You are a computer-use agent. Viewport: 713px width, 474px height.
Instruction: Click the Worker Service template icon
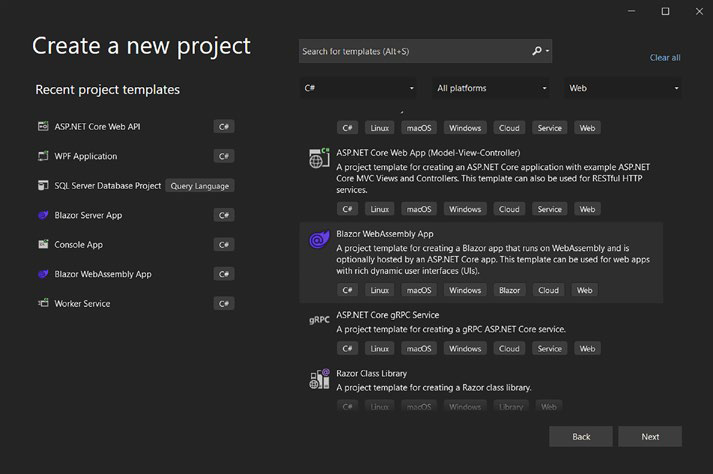(x=43, y=303)
